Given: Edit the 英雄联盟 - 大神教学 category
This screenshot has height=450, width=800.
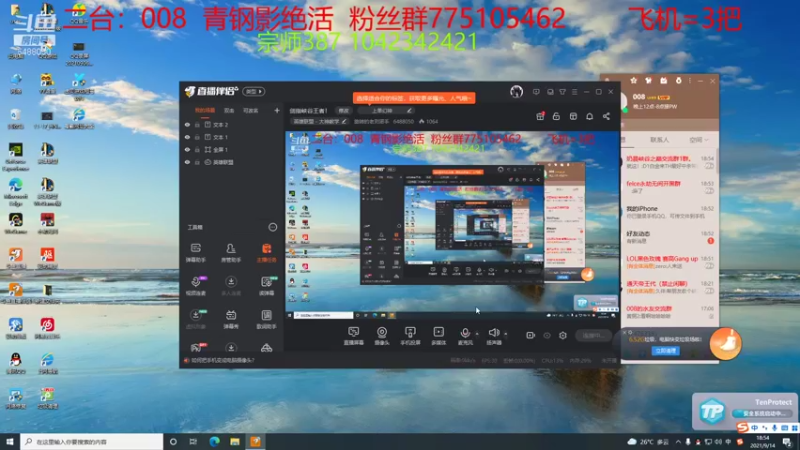Looking at the screenshot, I should (x=319, y=121).
